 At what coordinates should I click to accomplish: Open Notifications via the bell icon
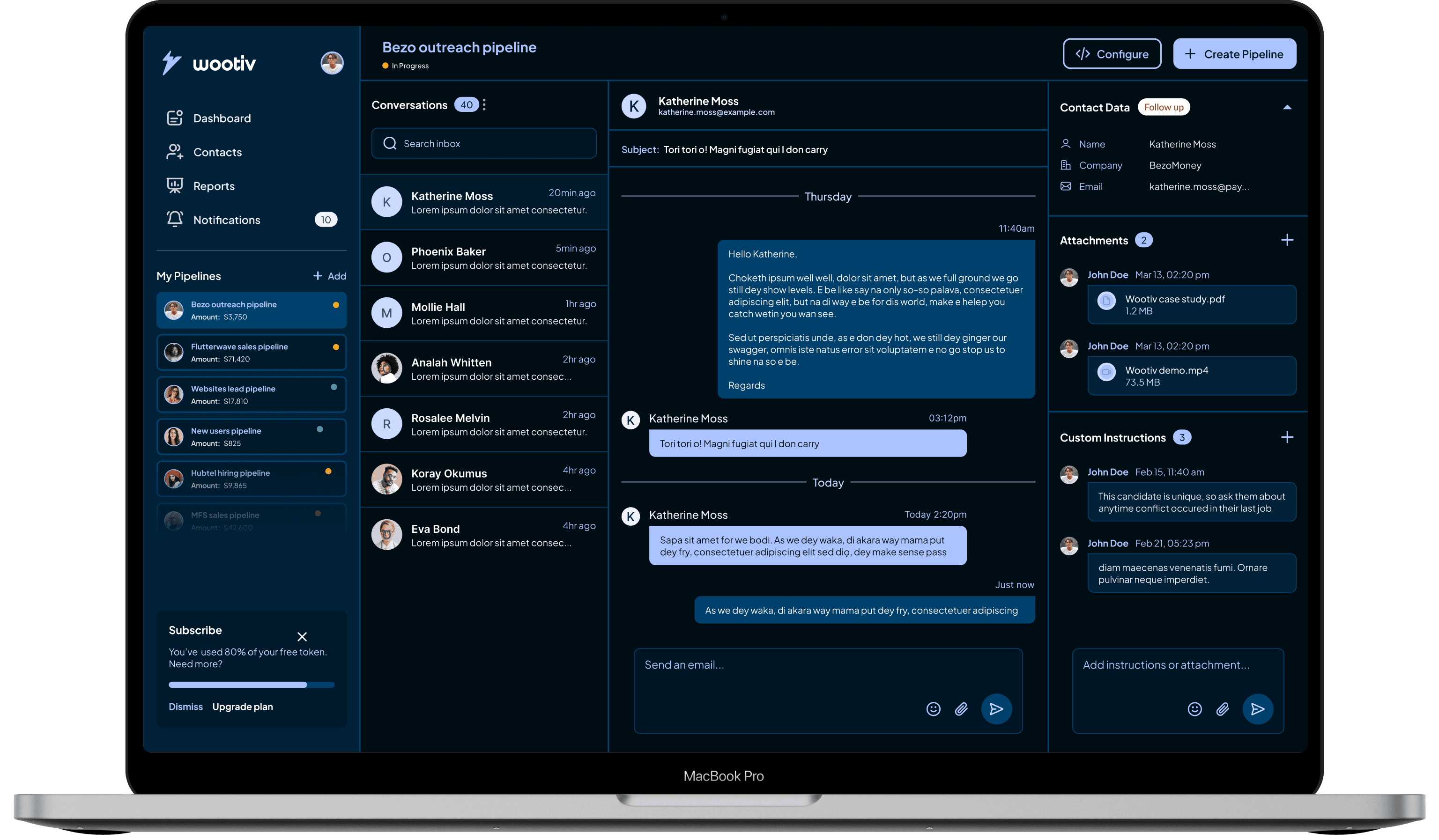(174, 219)
